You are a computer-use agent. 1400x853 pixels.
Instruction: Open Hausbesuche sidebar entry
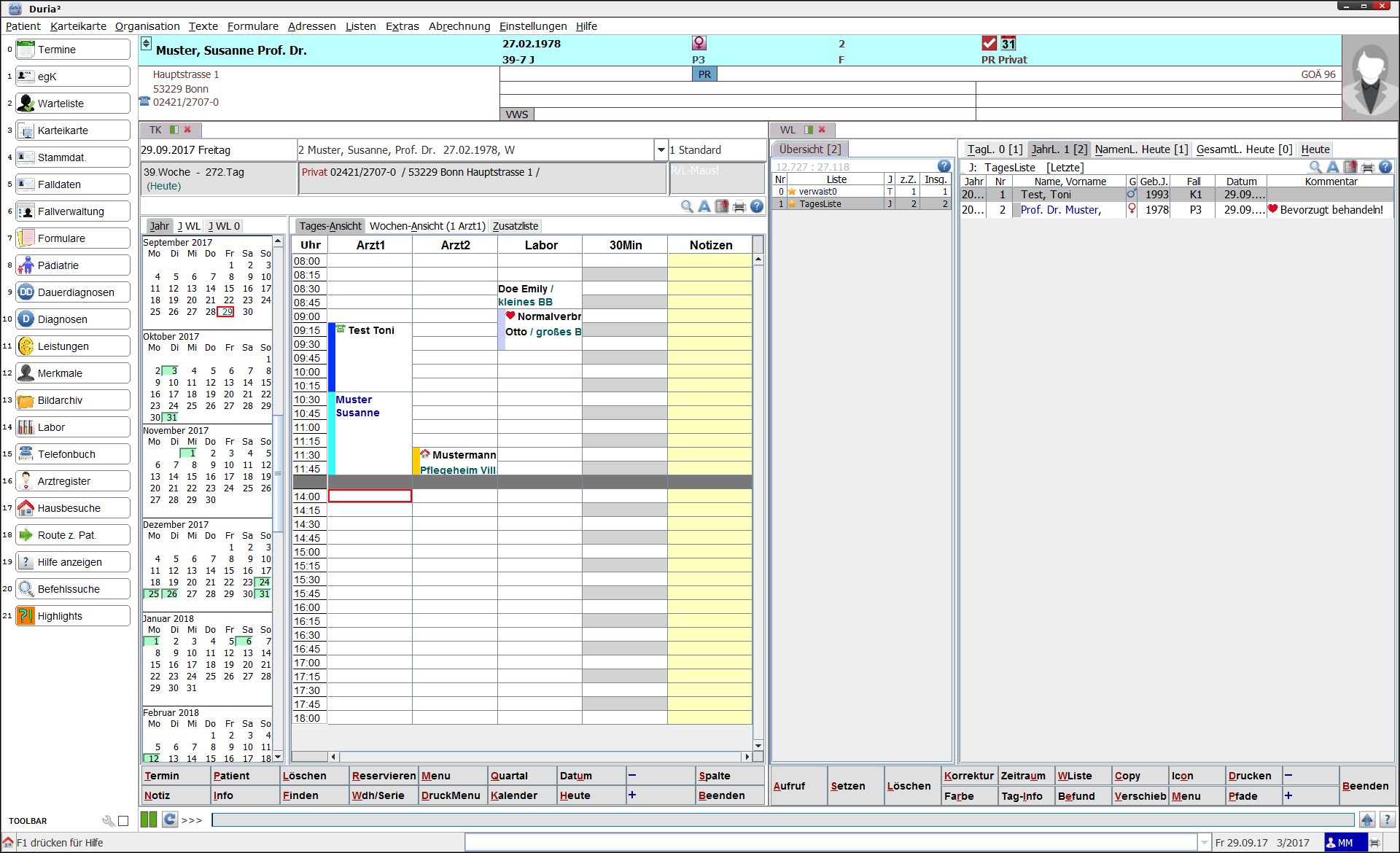tap(72, 508)
